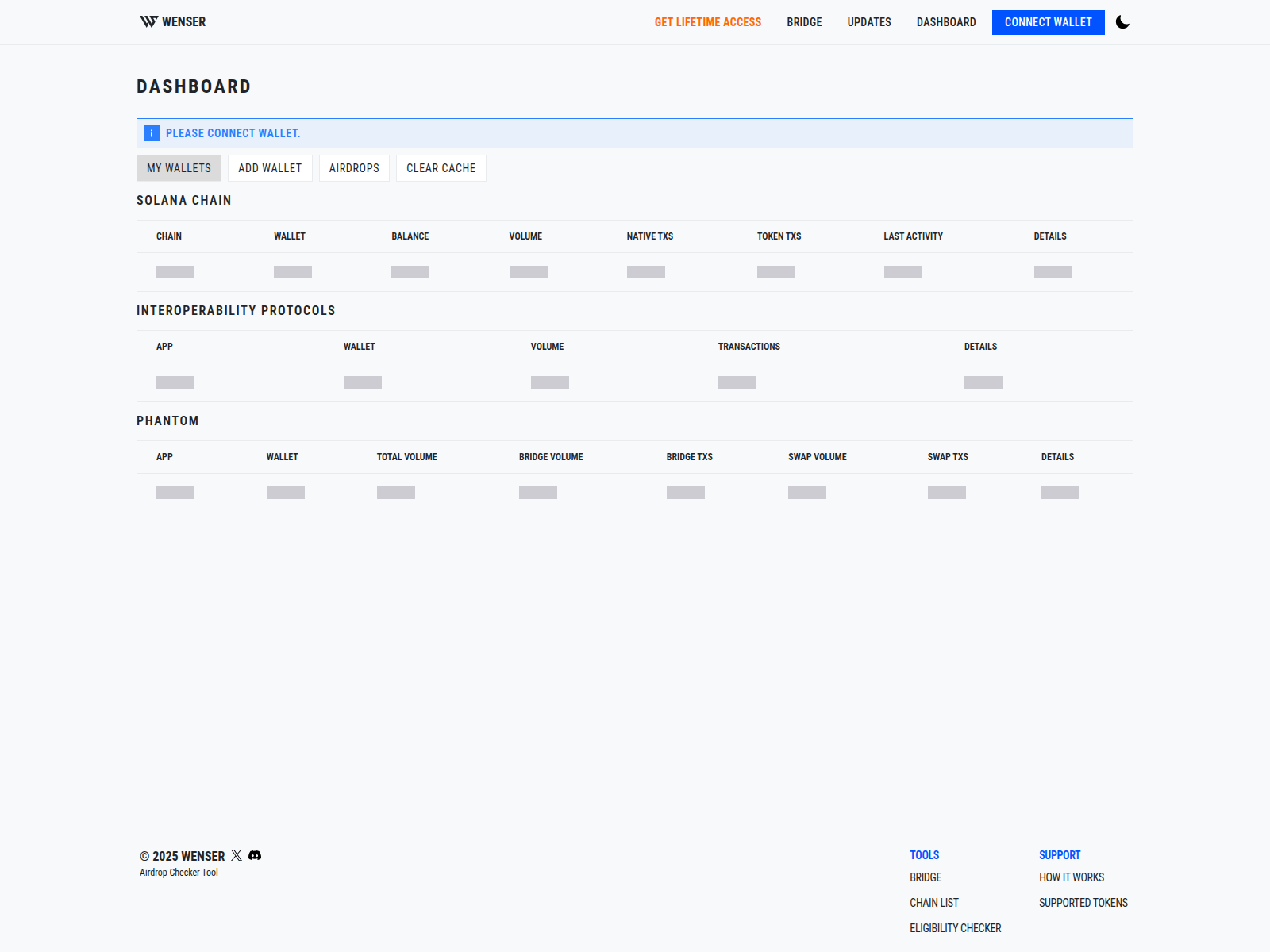Click Swap Volume column header

[818, 457]
